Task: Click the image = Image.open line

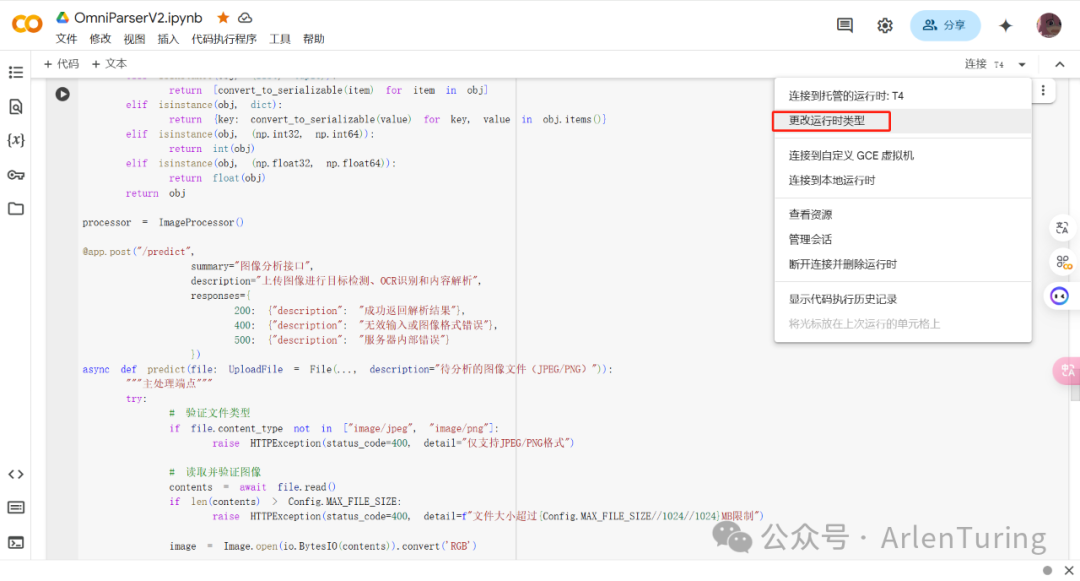Action: click(x=323, y=547)
